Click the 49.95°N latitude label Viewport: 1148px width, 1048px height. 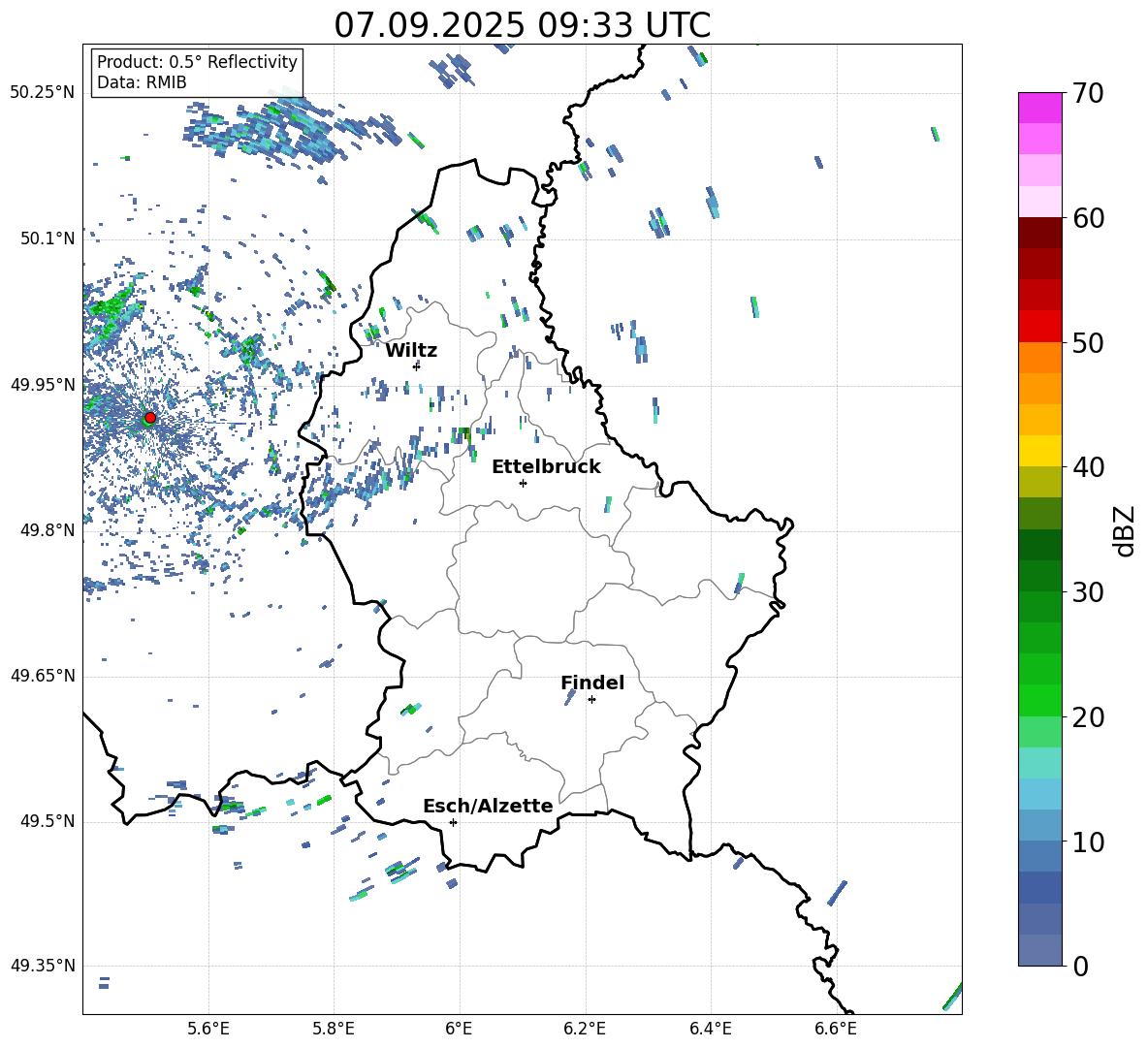[43, 385]
